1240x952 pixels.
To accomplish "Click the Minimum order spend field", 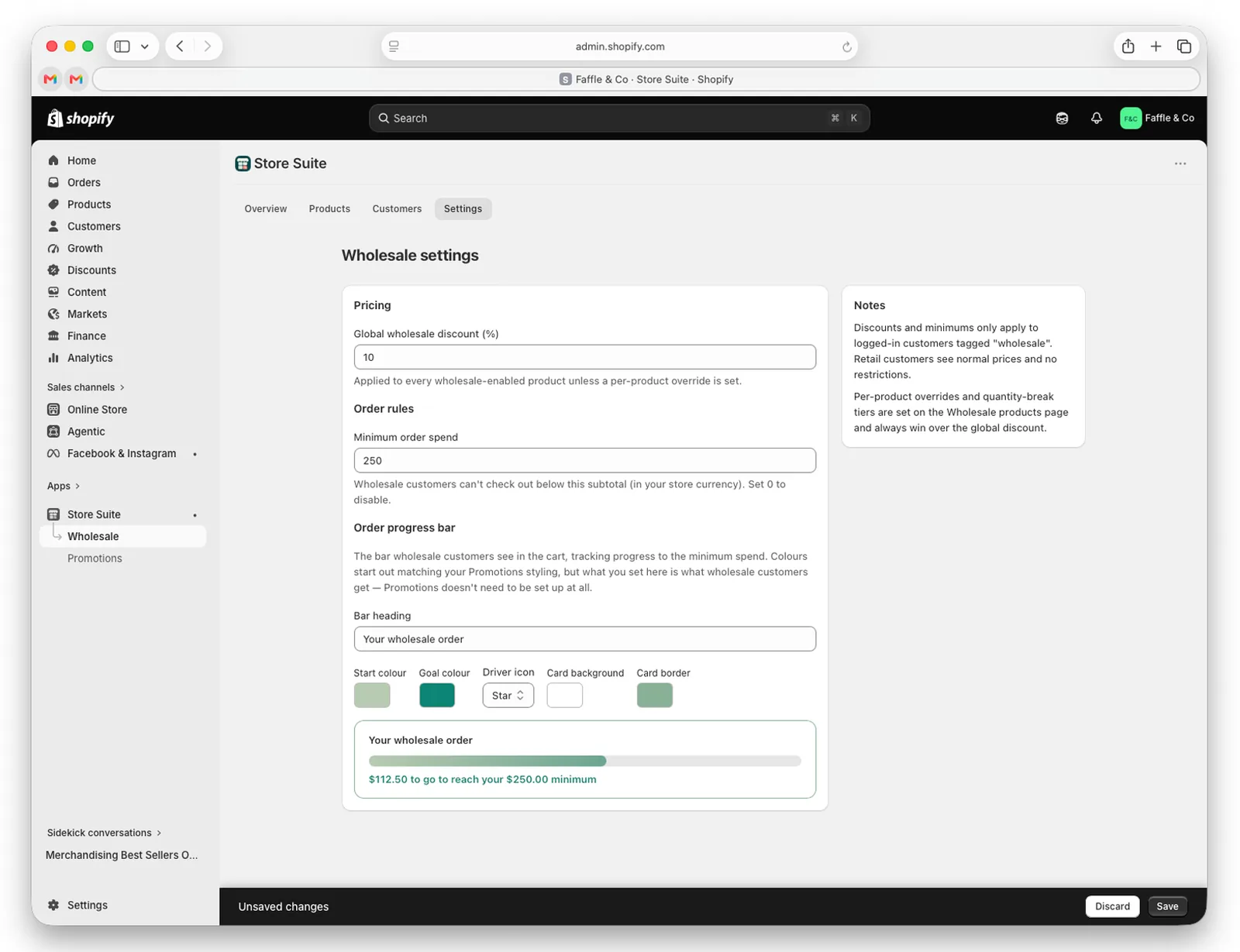I will pyautogui.click(x=584, y=460).
